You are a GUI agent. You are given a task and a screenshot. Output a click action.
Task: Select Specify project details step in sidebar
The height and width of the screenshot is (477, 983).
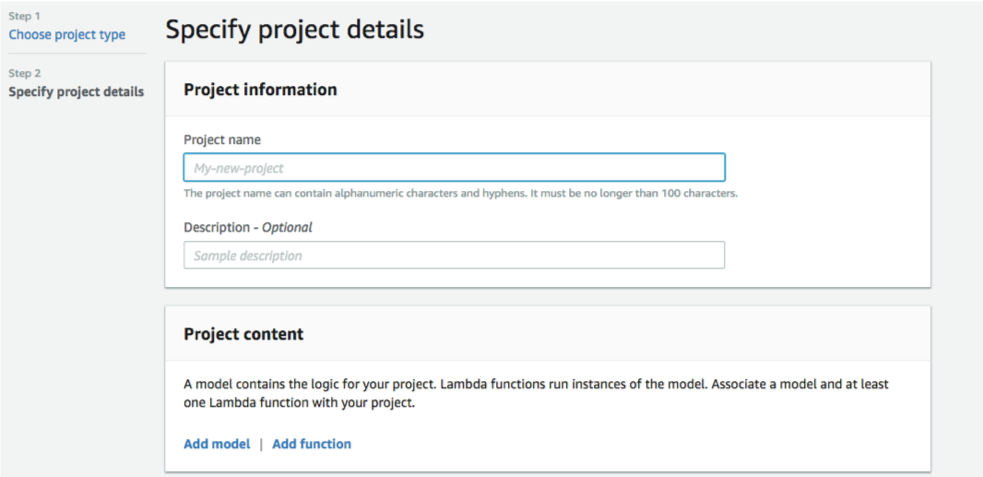76,92
